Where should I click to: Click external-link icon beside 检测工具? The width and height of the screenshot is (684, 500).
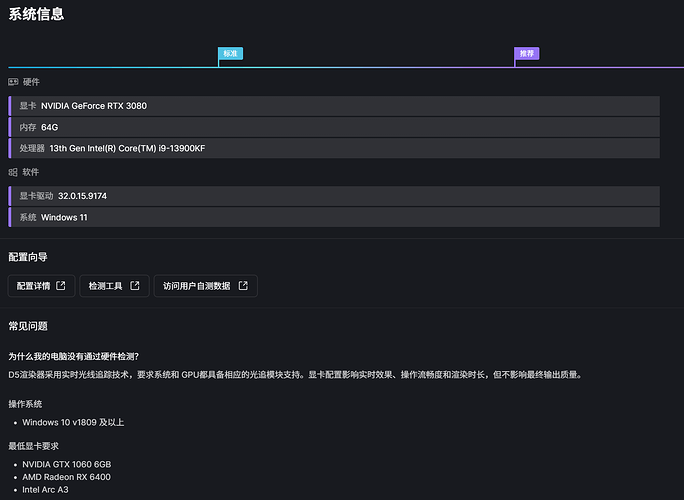point(135,286)
